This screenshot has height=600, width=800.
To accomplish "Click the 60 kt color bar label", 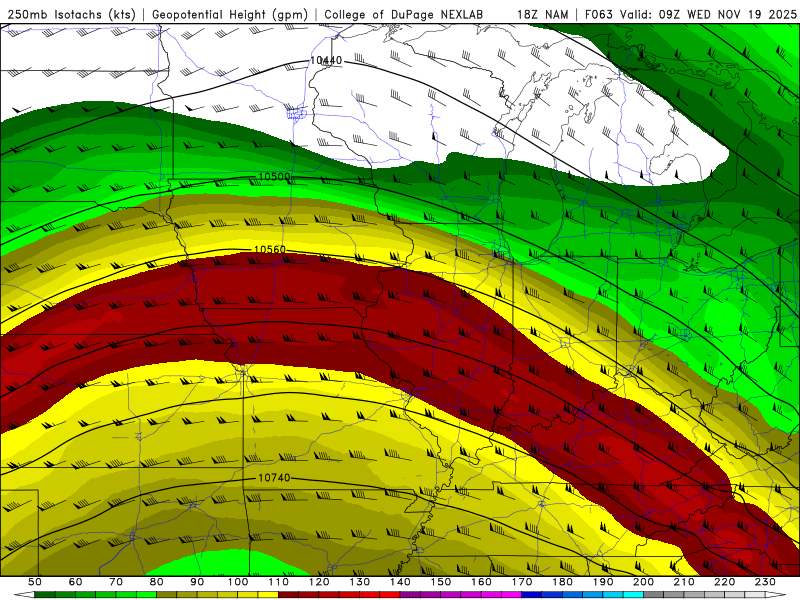I will coord(75,582).
